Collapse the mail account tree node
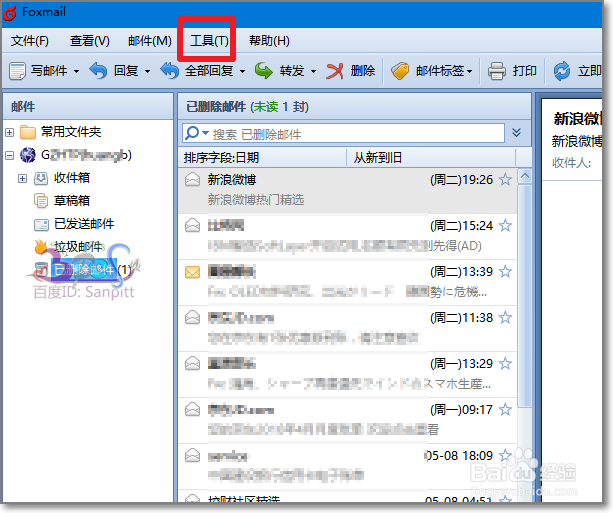The width and height of the screenshot is (613, 513). tap(10, 156)
